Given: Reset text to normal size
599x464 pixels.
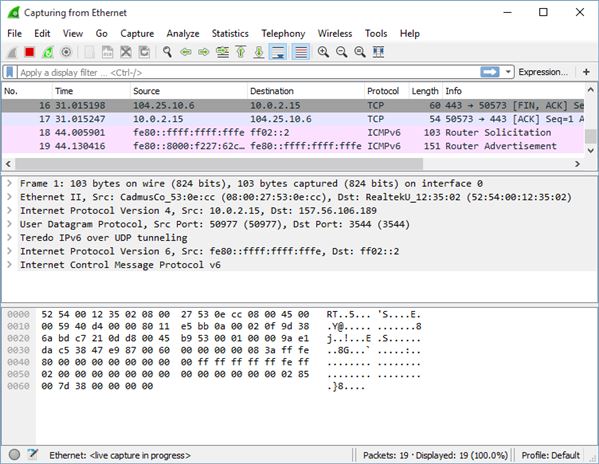Looking at the screenshot, I should coord(360,52).
